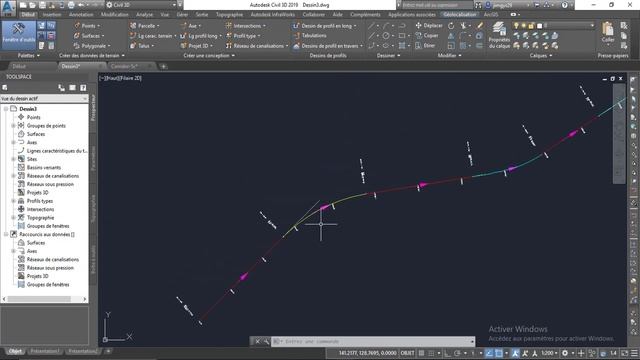Open the Annotation ribbon tab
Viewport: 640px width, 360px height.
[x=81, y=14]
